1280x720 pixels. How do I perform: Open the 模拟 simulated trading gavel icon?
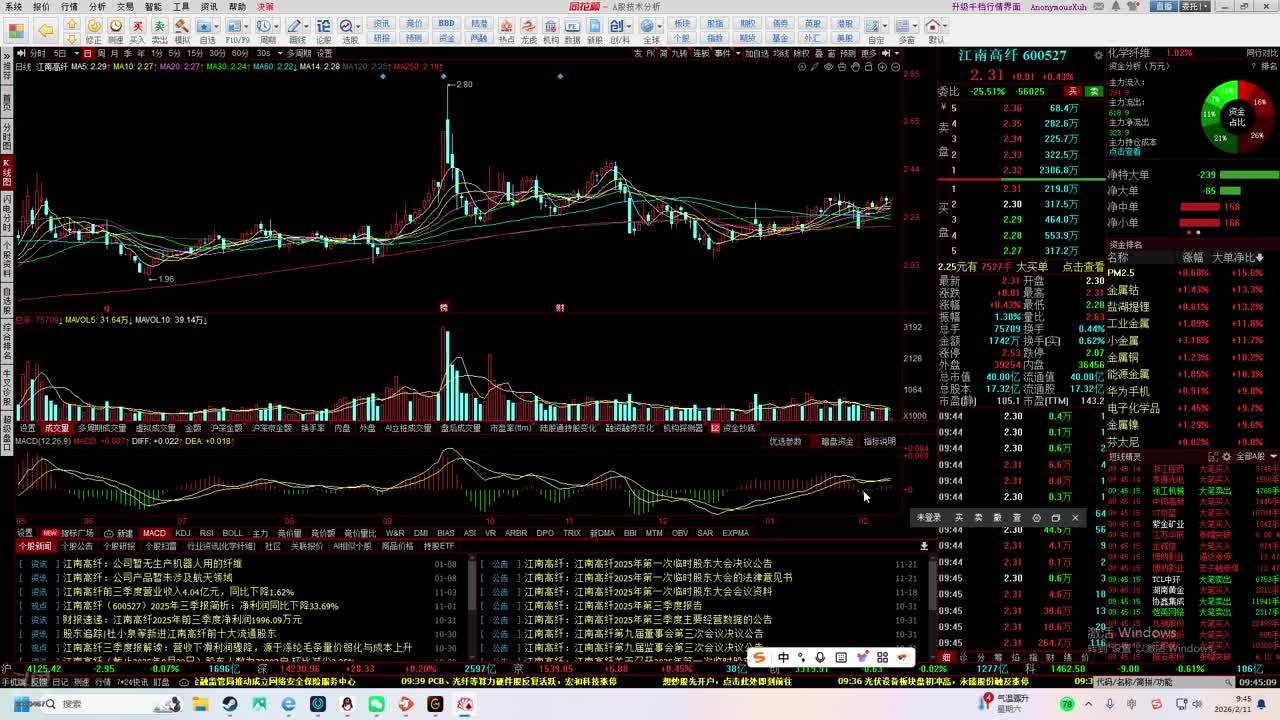point(181,30)
